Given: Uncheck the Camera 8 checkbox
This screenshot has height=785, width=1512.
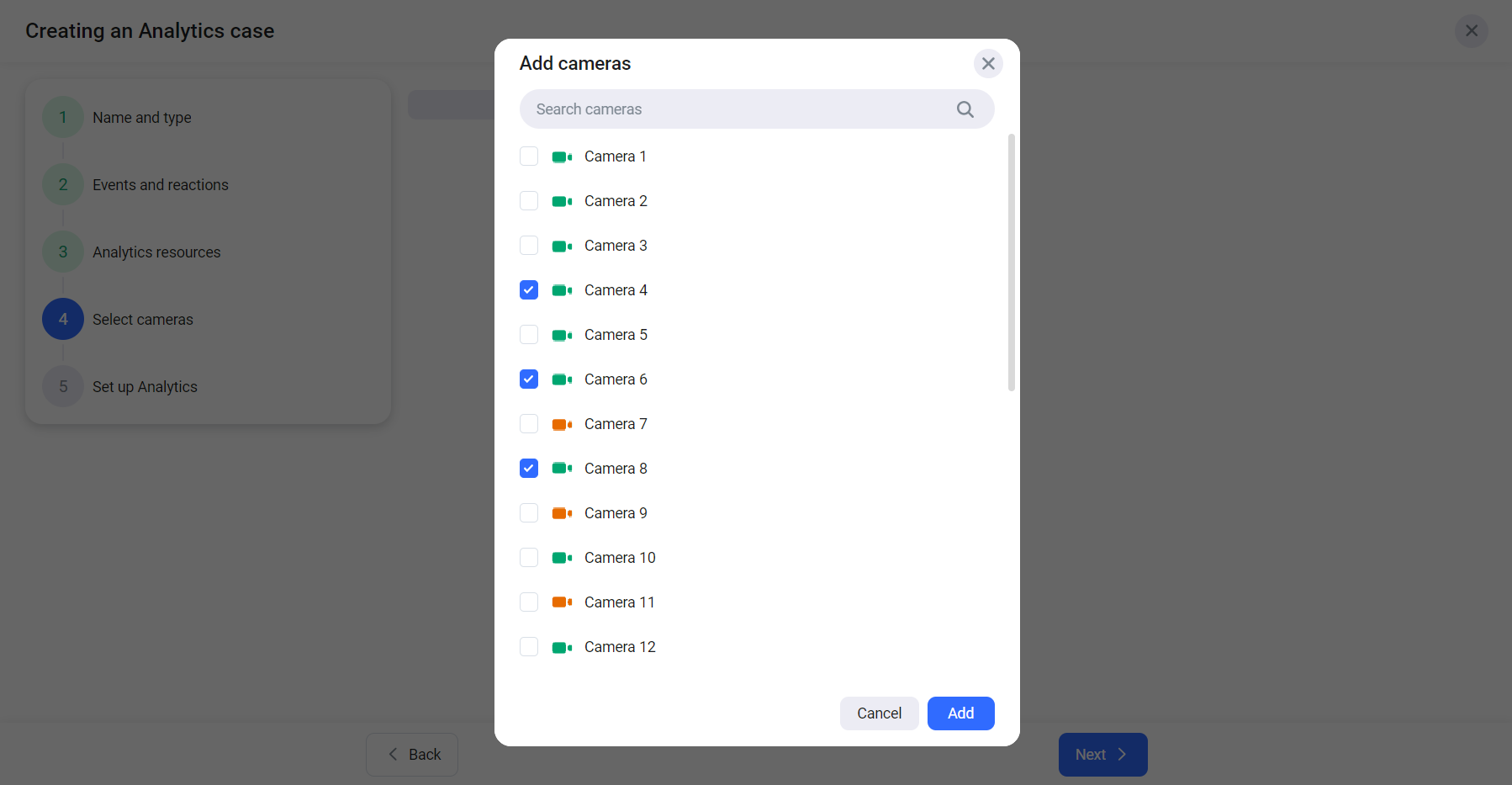Looking at the screenshot, I should tap(529, 469).
